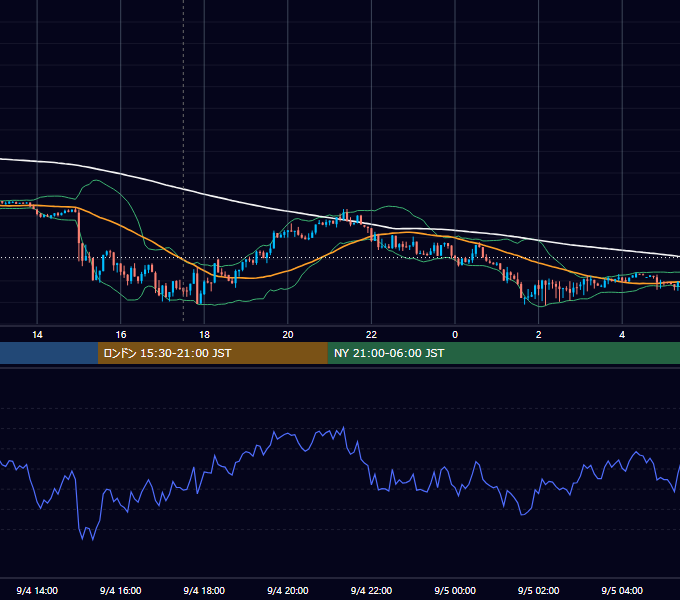Select the NY 21:00-06:00 JST session bar

pyautogui.click(x=503, y=353)
